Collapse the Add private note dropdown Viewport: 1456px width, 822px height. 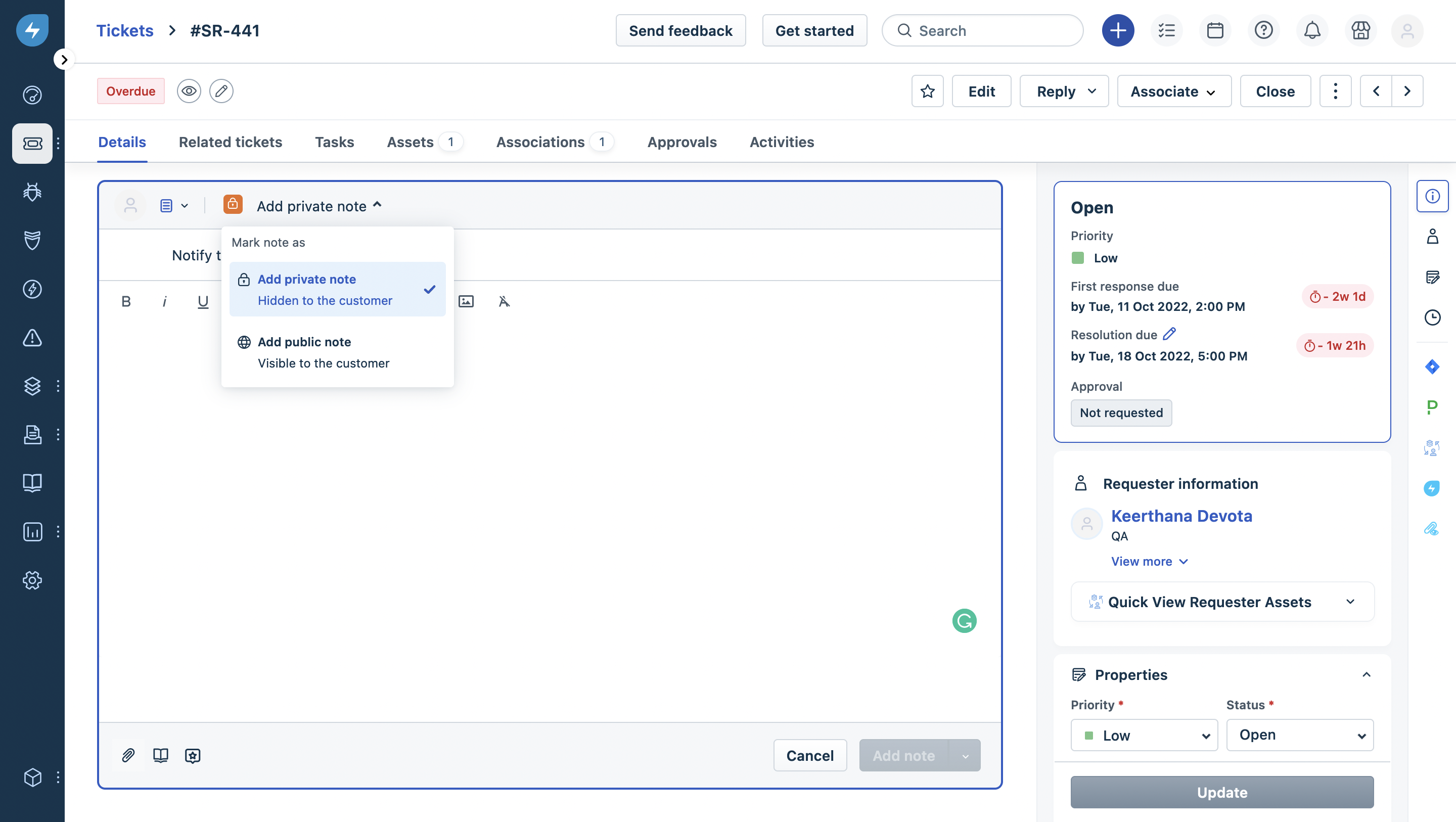click(320, 206)
